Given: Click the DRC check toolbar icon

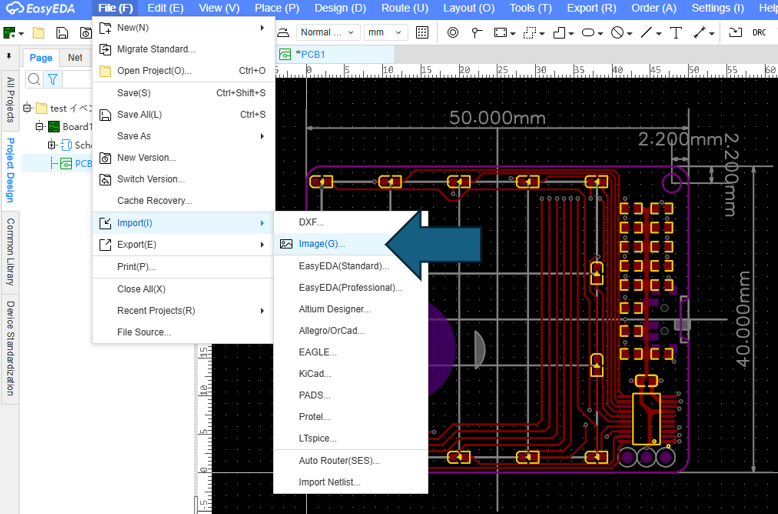Looking at the screenshot, I should [x=759, y=33].
